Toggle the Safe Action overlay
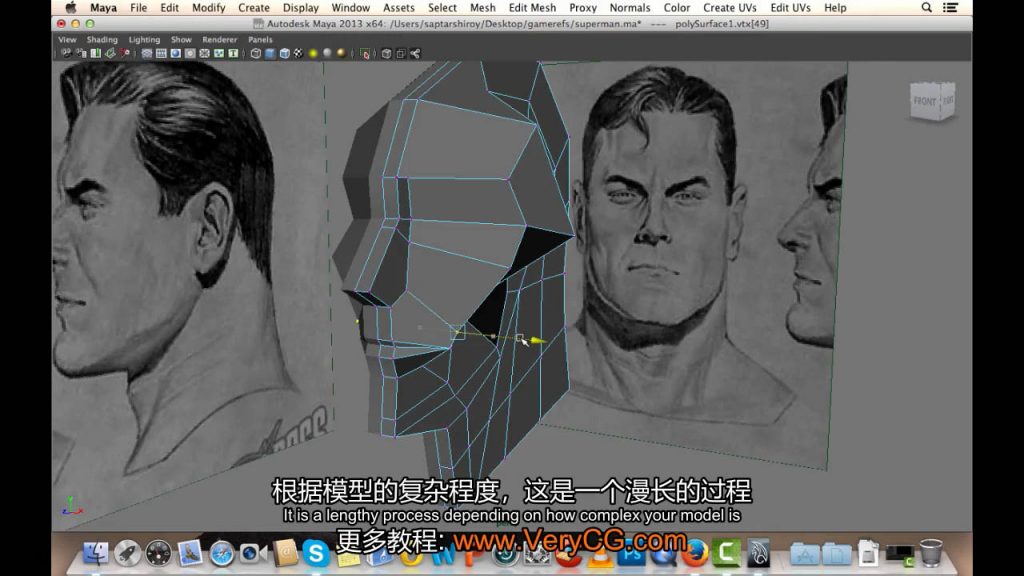This screenshot has height=576, width=1024. pos(219,54)
